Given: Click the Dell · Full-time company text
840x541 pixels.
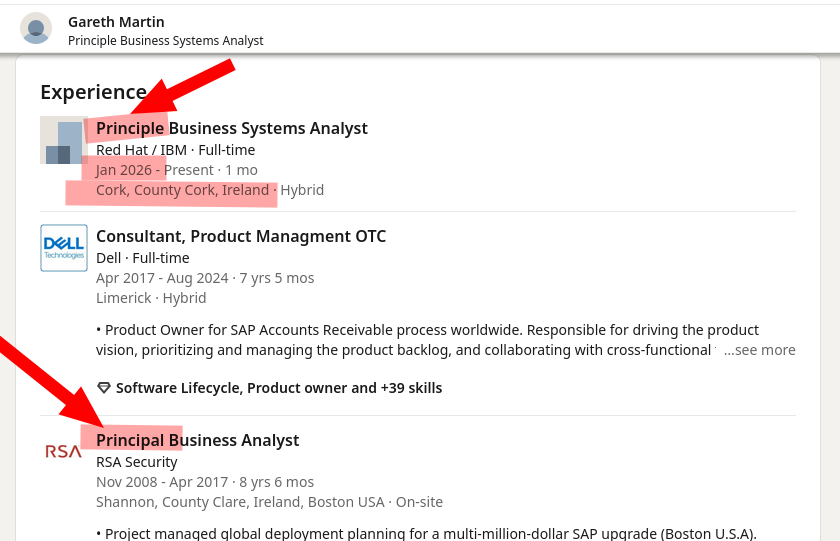Looking at the screenshot, I should tap(142, 258).
